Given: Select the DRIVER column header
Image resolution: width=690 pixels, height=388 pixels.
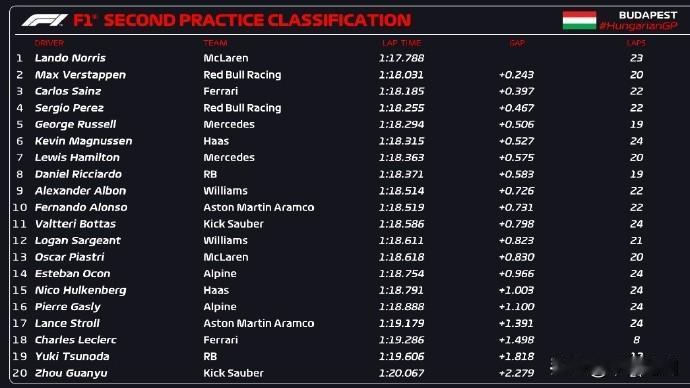Looking at the screenshot, I should 49,43.
